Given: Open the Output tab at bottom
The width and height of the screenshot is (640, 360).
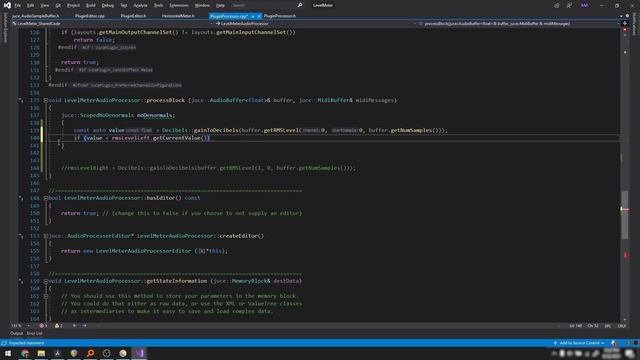Looking at the screenshot, I should 17,333.
